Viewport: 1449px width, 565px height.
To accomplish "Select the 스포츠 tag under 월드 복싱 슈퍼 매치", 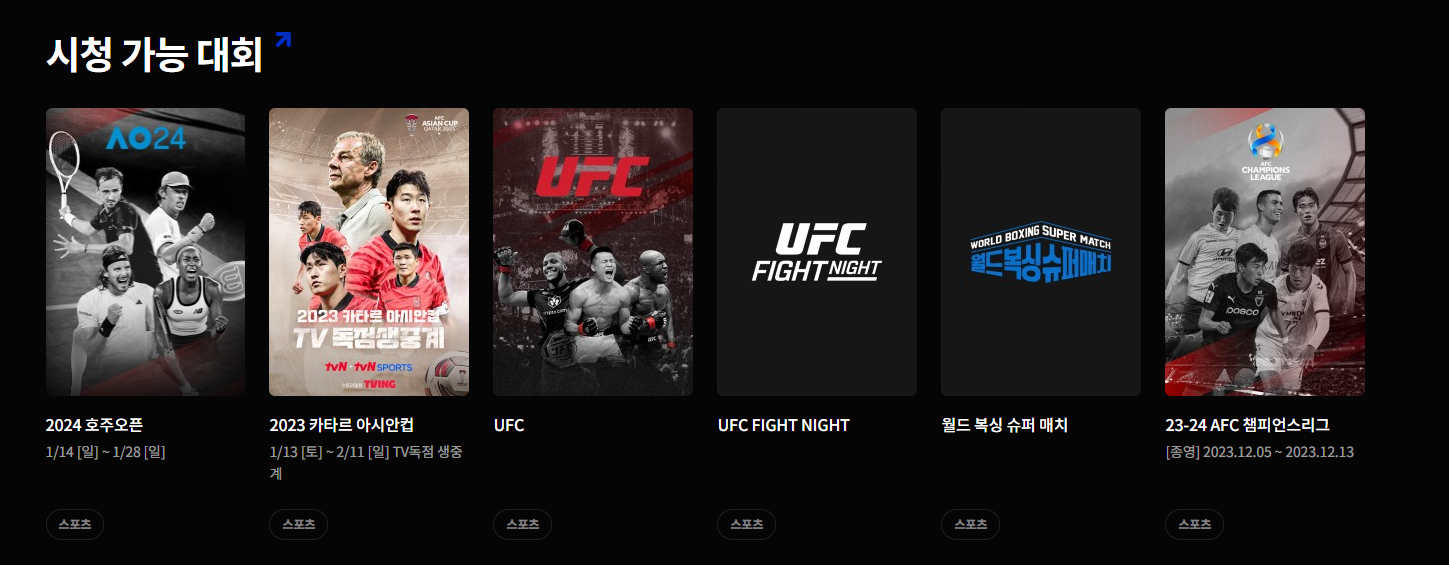I will tap(970, 524).
